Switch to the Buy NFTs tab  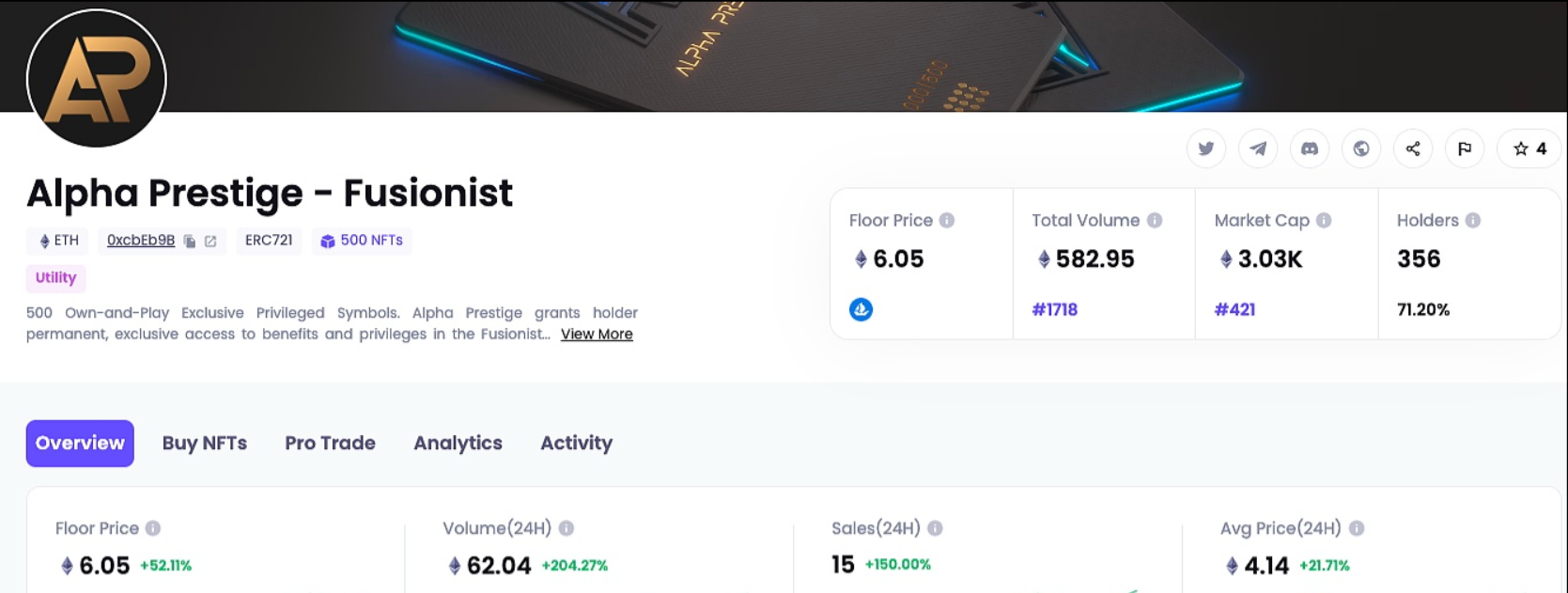coord(205,444)
